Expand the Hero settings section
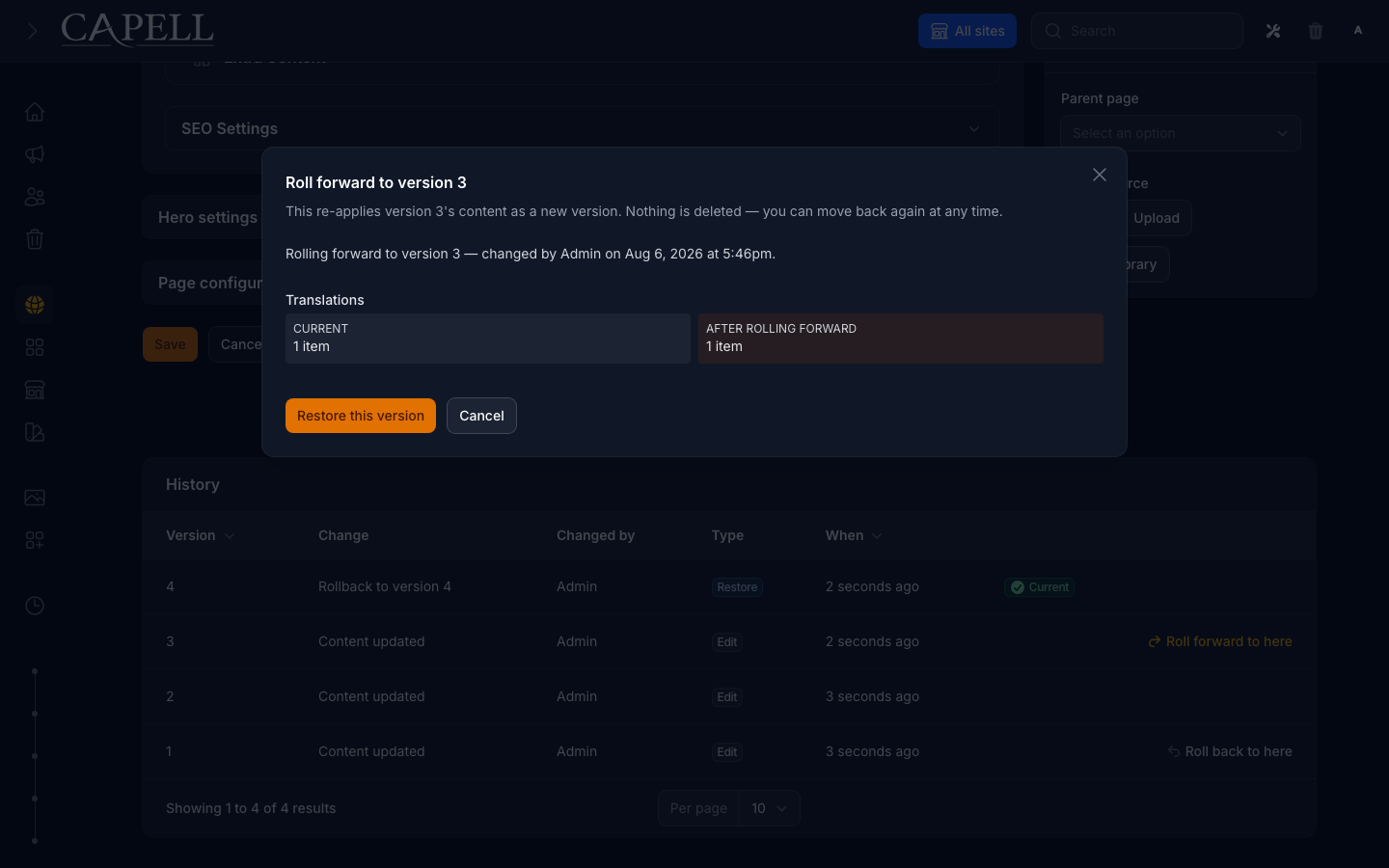Screen dimensions: 1389x868 (x=207, y=217)
